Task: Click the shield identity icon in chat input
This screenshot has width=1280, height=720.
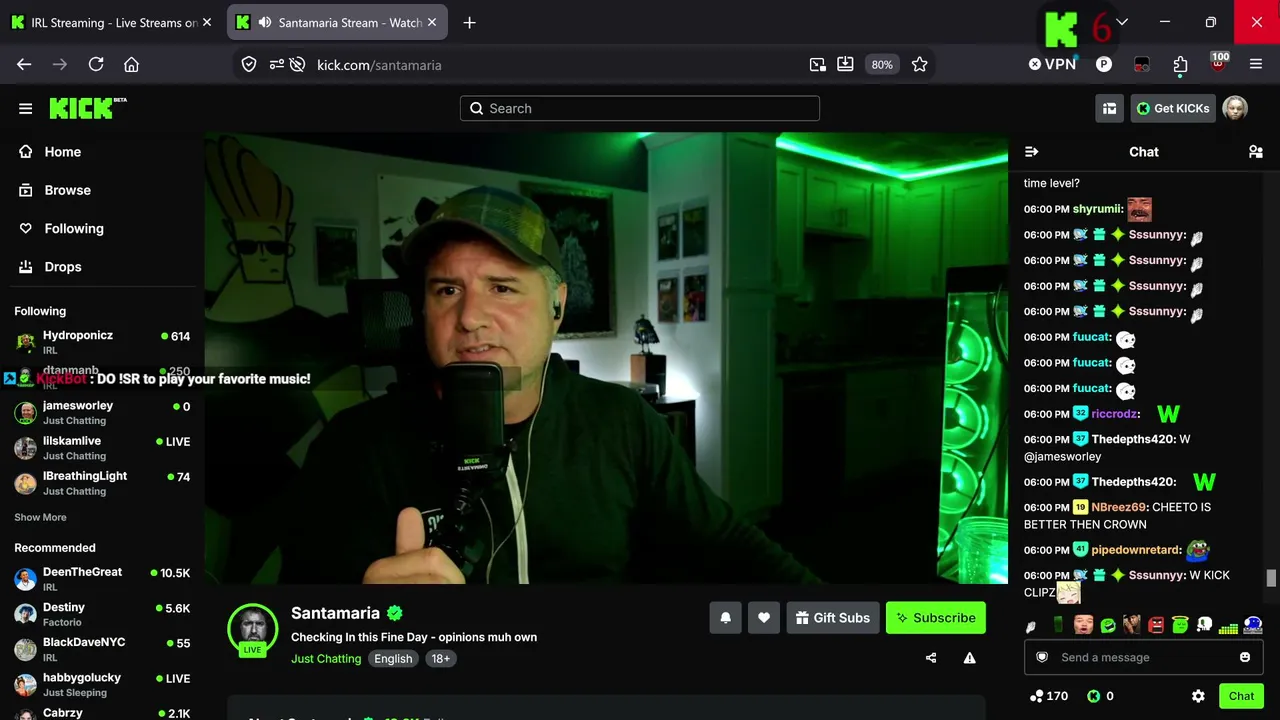Action: pos(1042,657)
